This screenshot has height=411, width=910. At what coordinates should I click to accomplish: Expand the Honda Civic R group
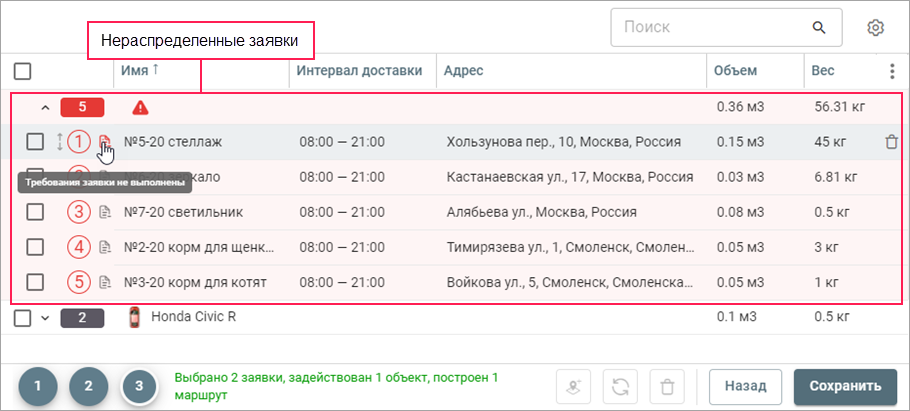coord(44,318)
